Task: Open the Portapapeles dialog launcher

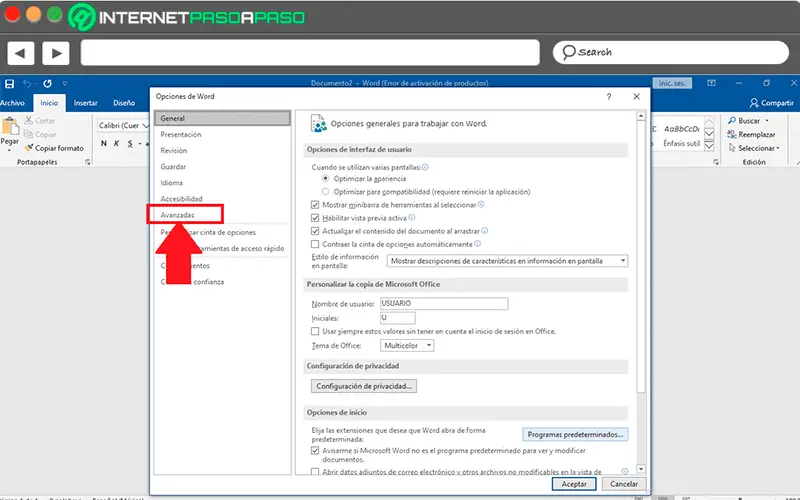Action: click(88, 162)
